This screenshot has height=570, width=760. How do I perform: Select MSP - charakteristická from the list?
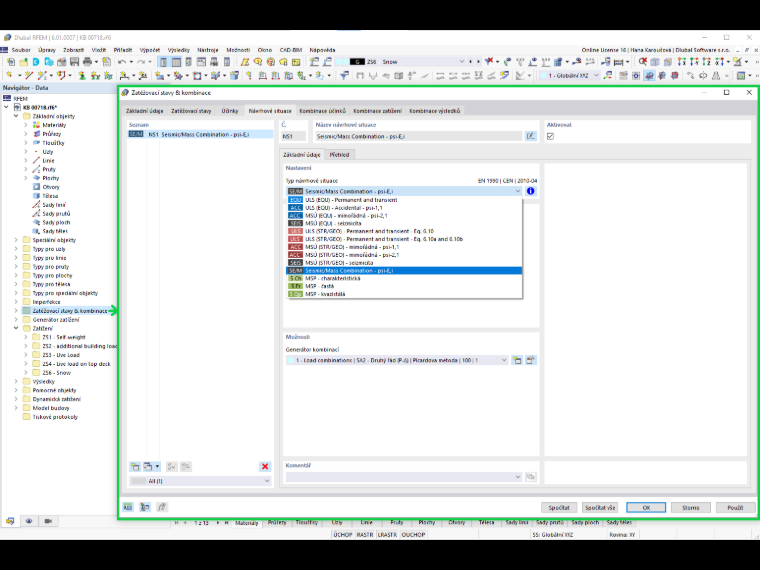404,278
